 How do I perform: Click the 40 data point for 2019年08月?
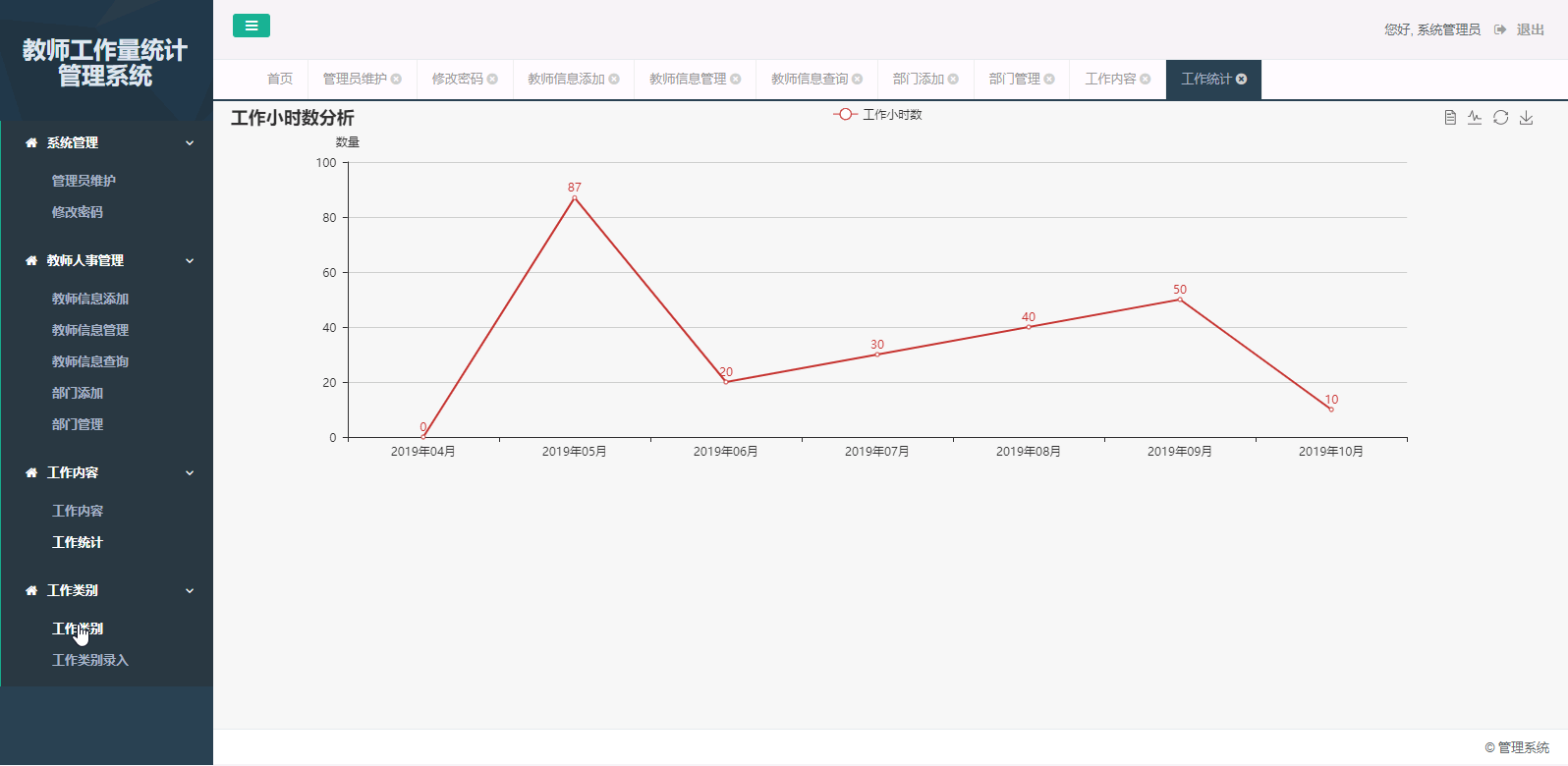tap(1029, 327)
